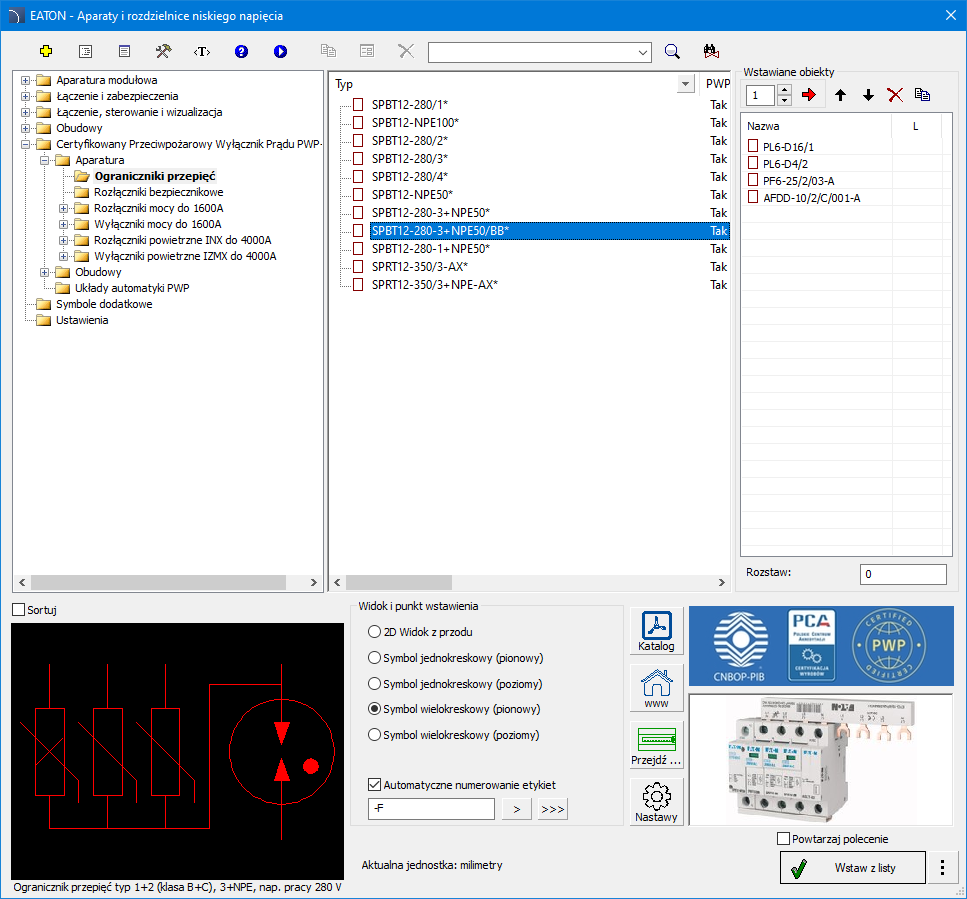Click the red arrow add-to-list icon
Viewport: 967px width, 899px height.
point(809,95)
